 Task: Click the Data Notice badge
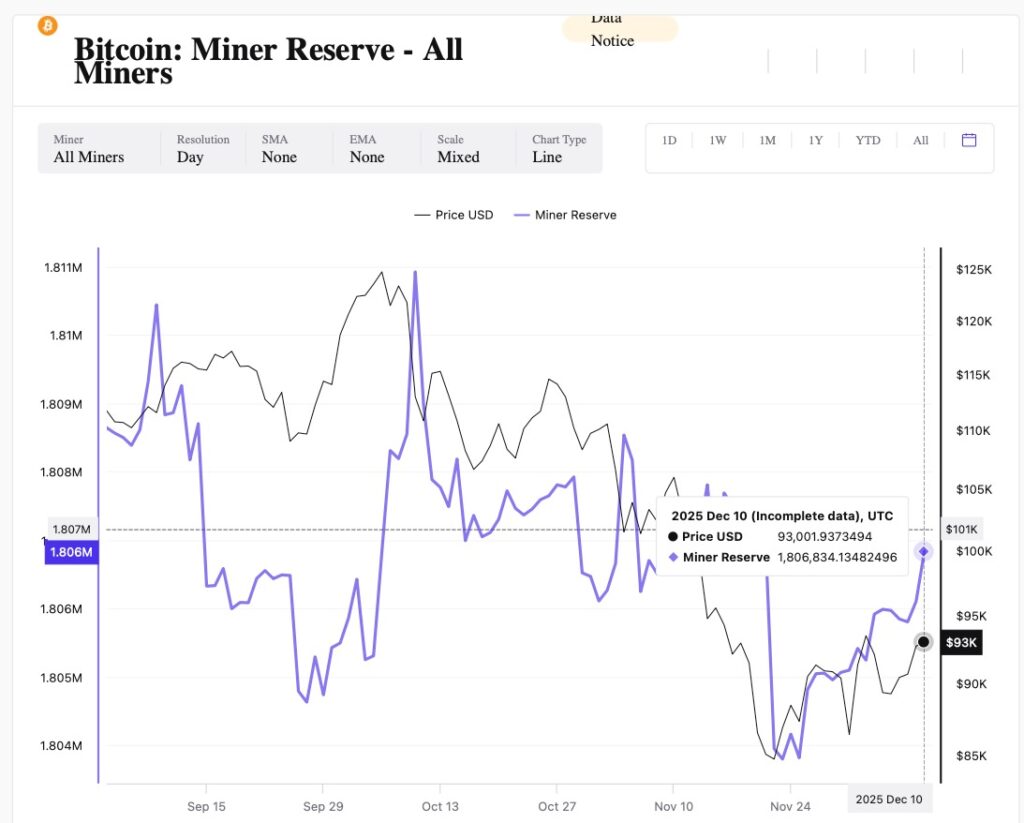point(619,30)
